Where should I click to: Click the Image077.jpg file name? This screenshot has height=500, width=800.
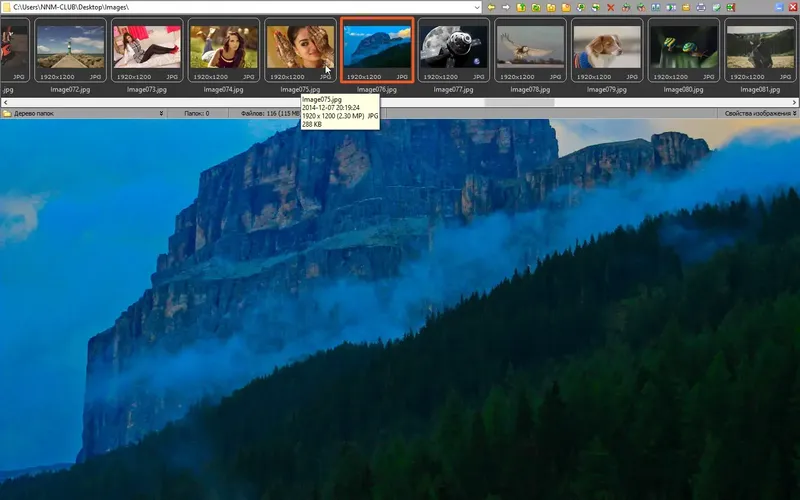[454, 89]
